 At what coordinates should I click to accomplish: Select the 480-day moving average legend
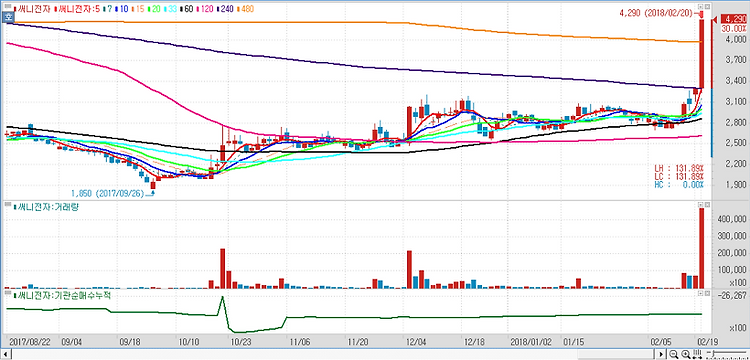point(245,9)
